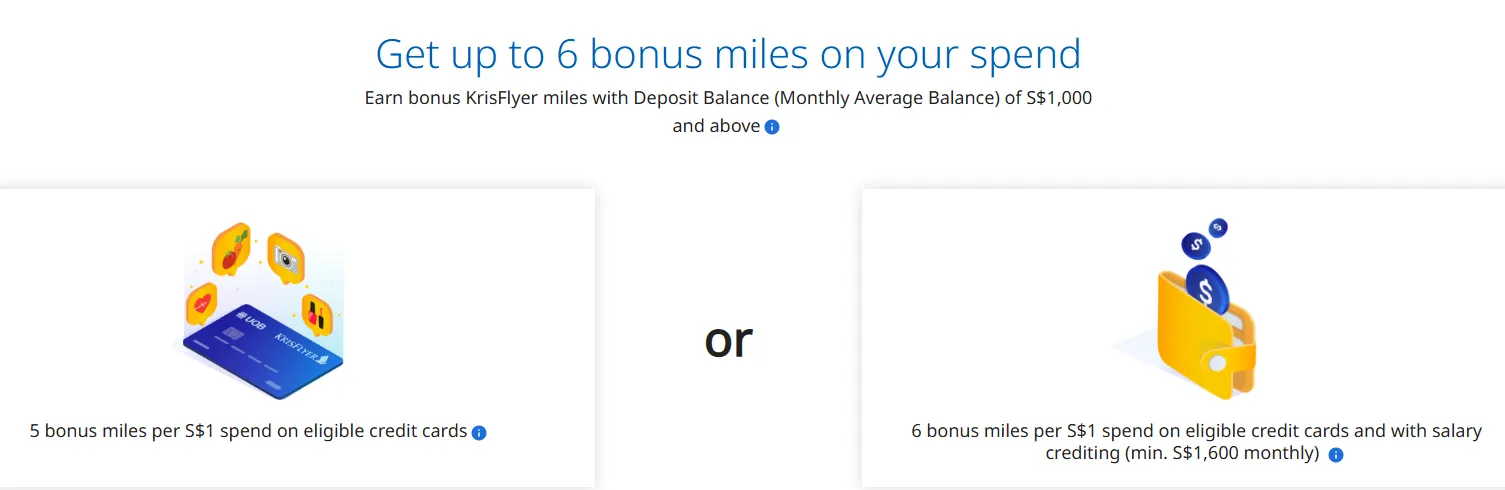Click the "Earn bonus KrisFlyer miles" description text
Image resolution: width=1505 pixels, height=490 pixels.
click(x=728, y=99)
